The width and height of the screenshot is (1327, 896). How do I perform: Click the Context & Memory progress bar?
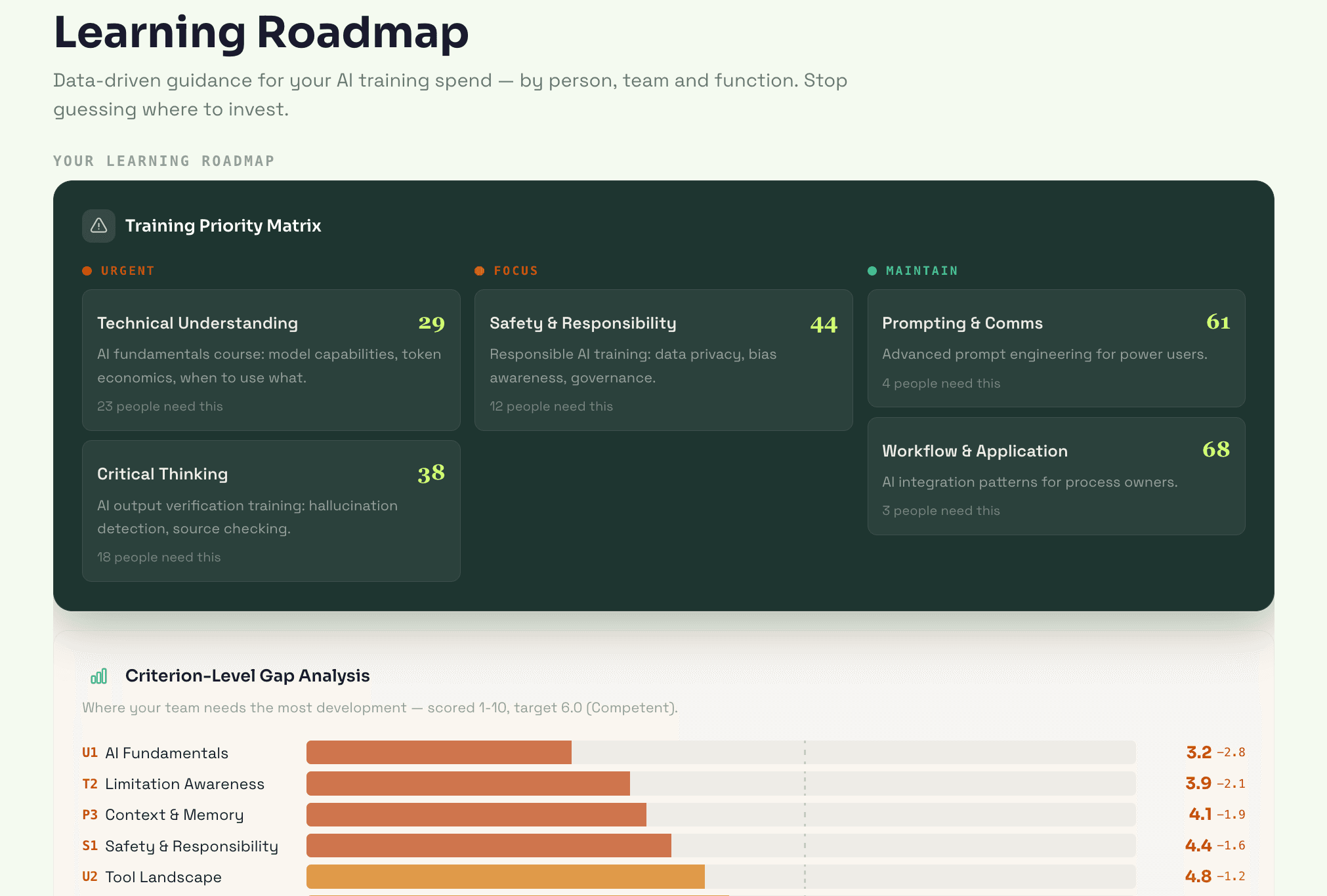point(721,815)
